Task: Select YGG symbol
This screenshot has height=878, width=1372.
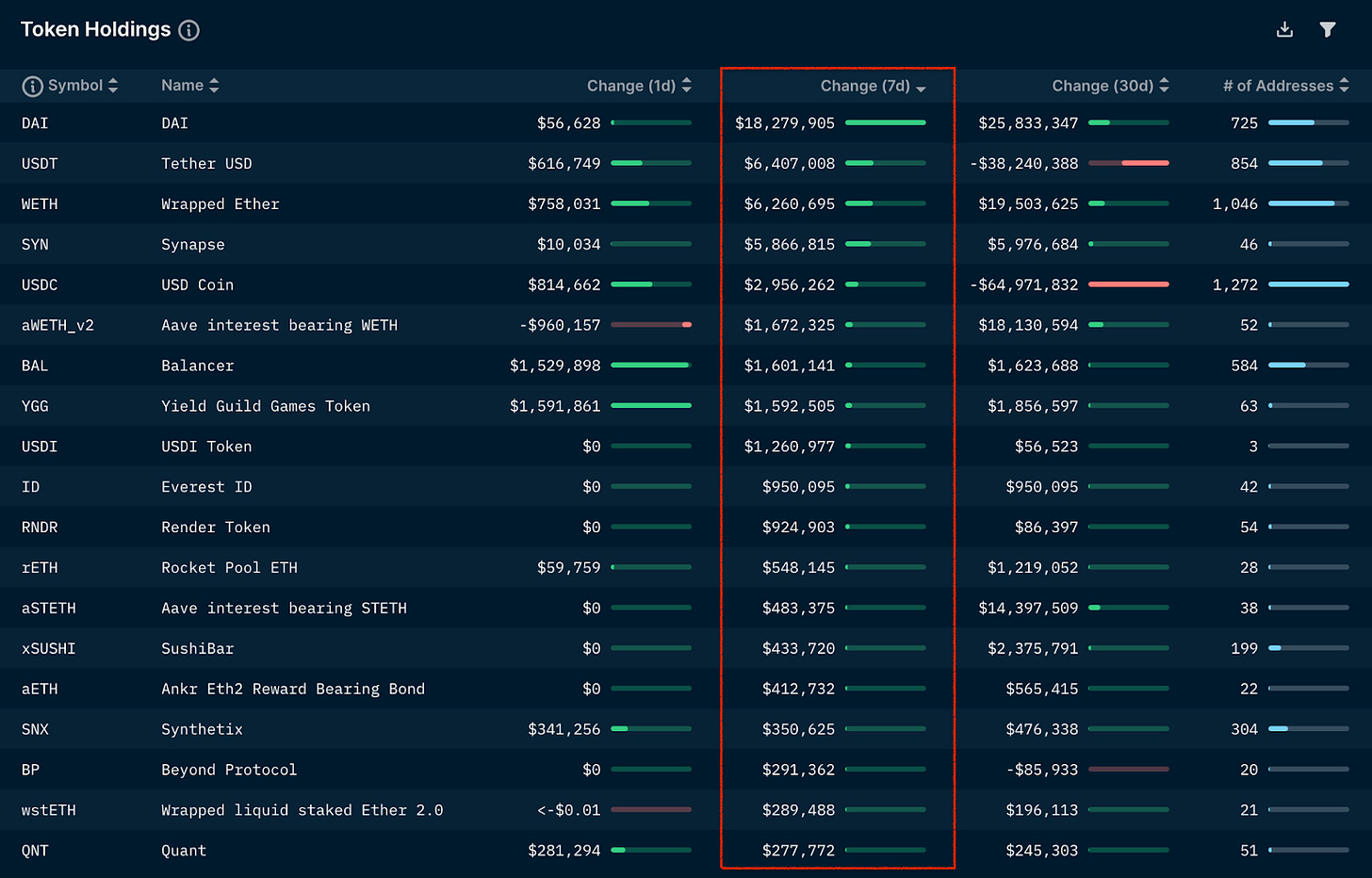Action: click(35, 407)
